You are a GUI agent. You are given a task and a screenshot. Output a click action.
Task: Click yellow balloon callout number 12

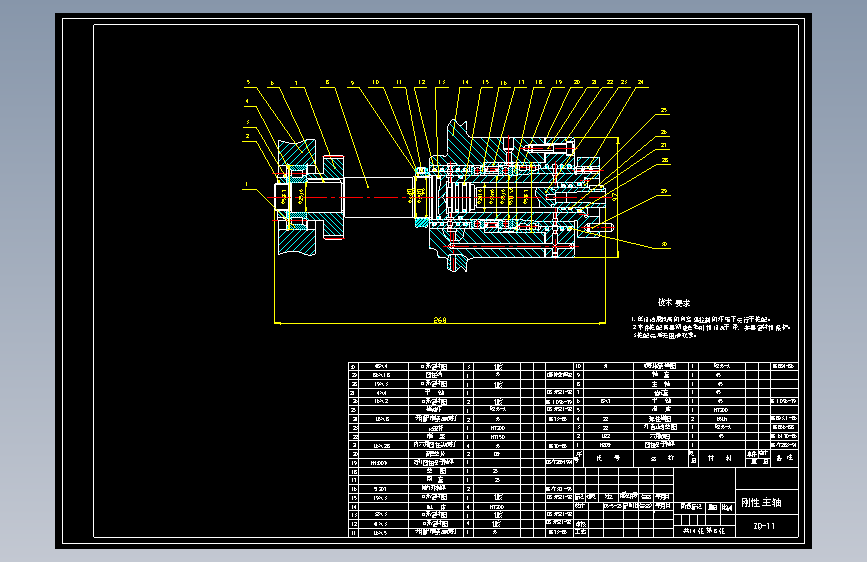(421, 82)
